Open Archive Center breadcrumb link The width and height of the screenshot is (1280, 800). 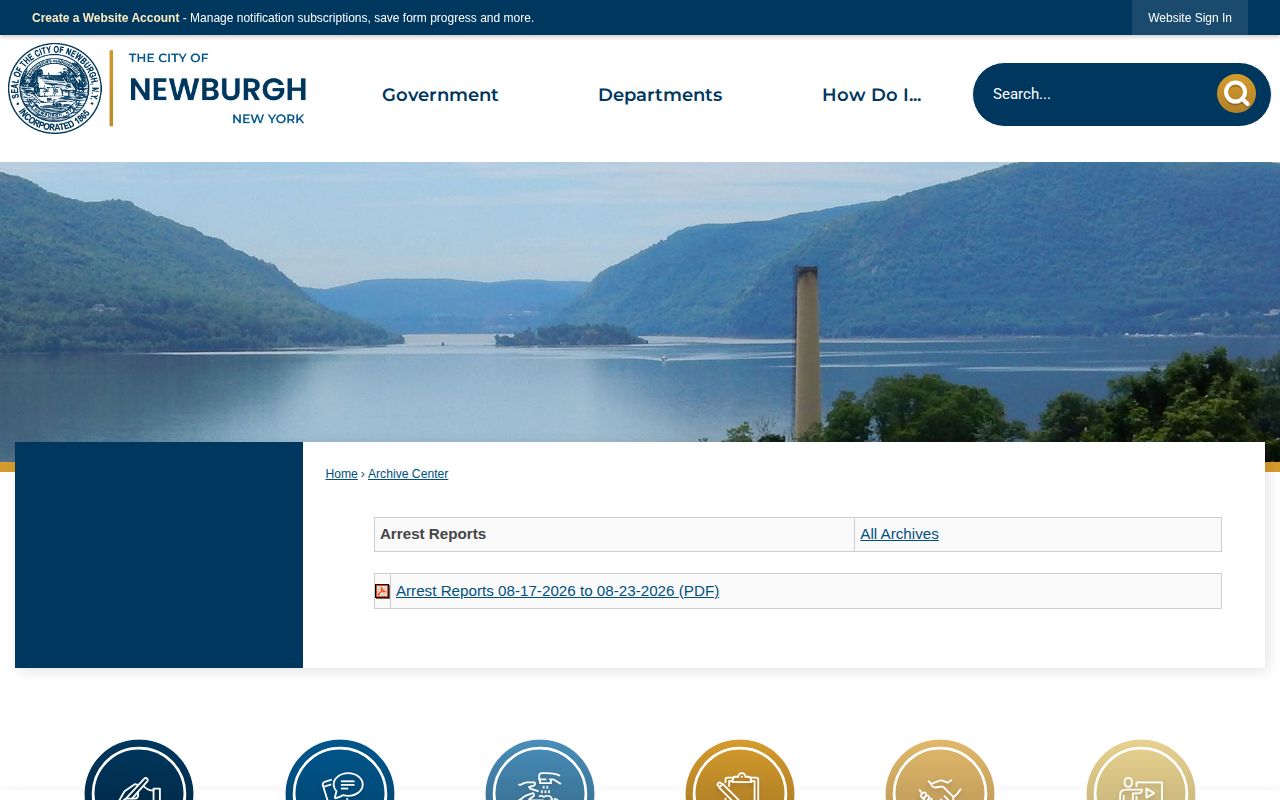click(x=408, y=474)
